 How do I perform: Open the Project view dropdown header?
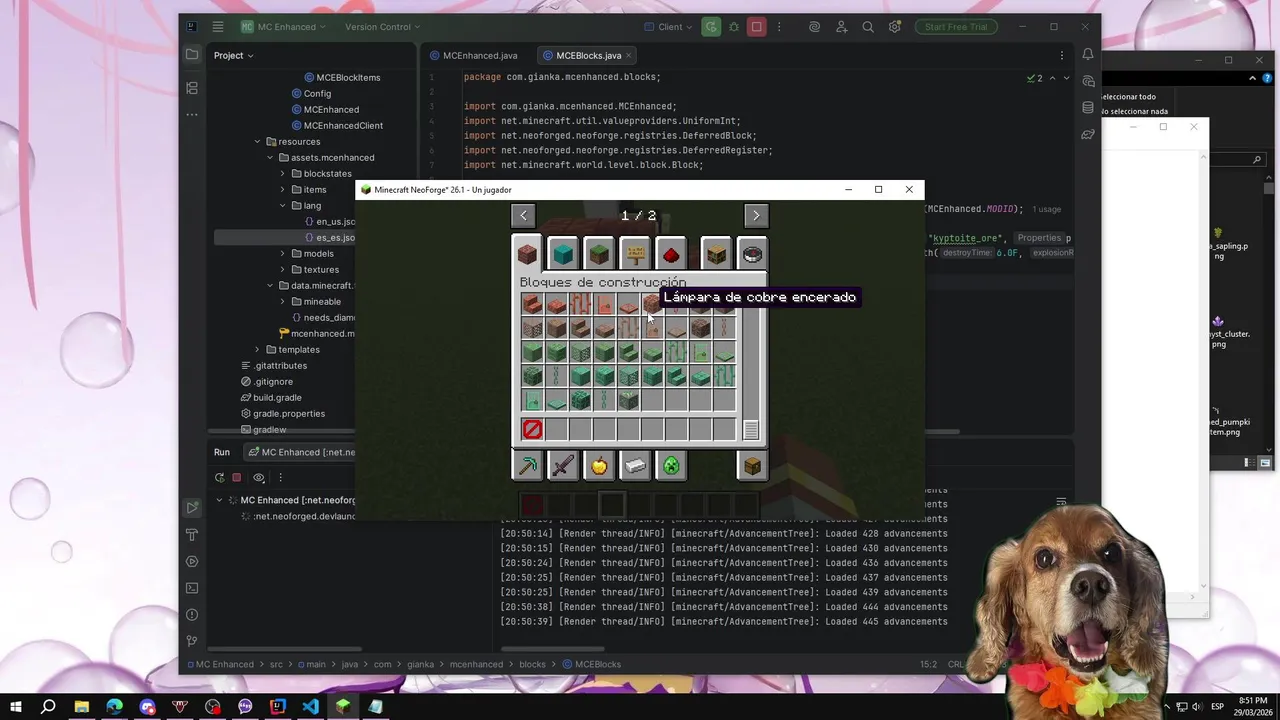tap(233, 55)
